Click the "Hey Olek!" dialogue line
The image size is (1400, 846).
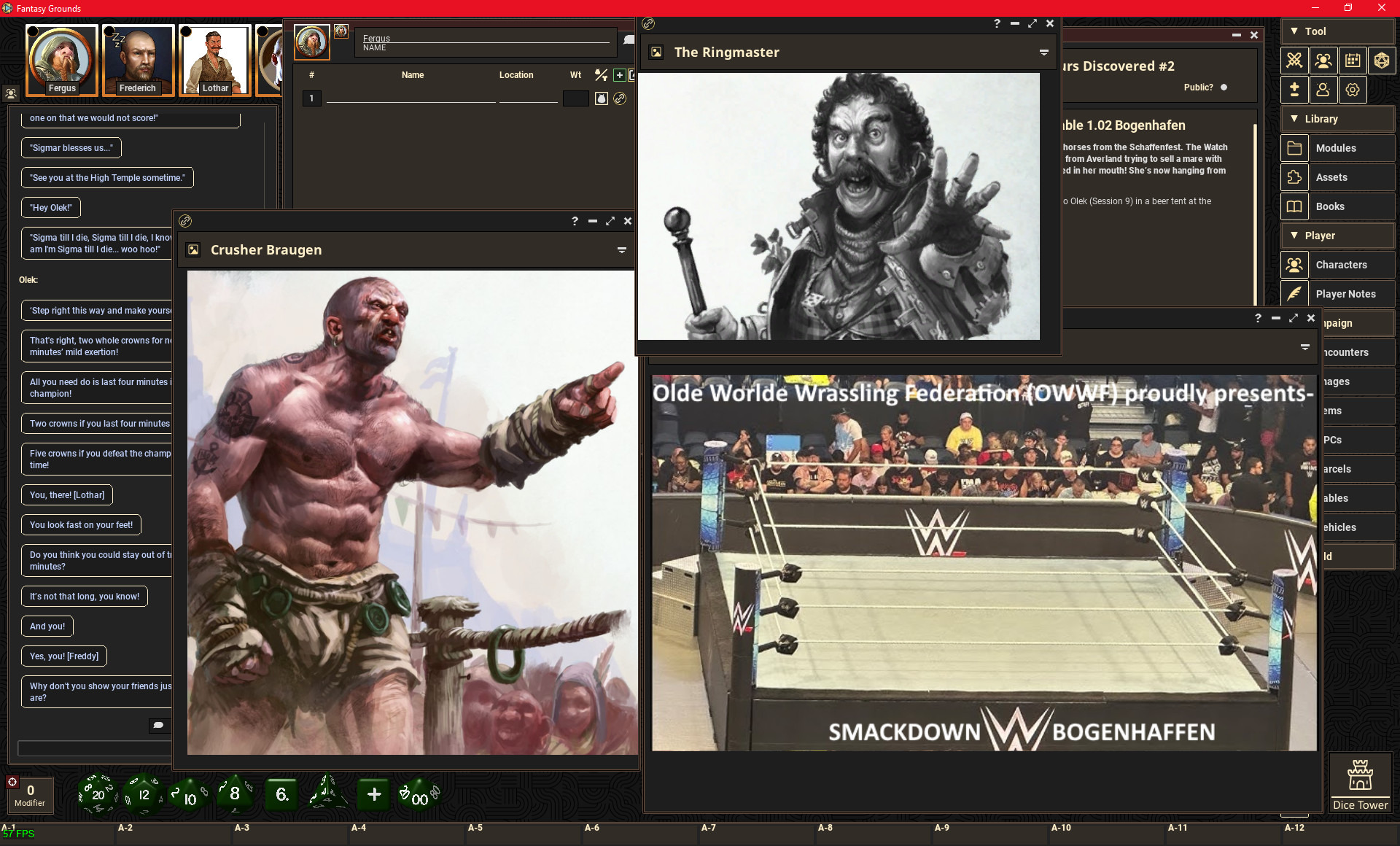click(51, 208)
